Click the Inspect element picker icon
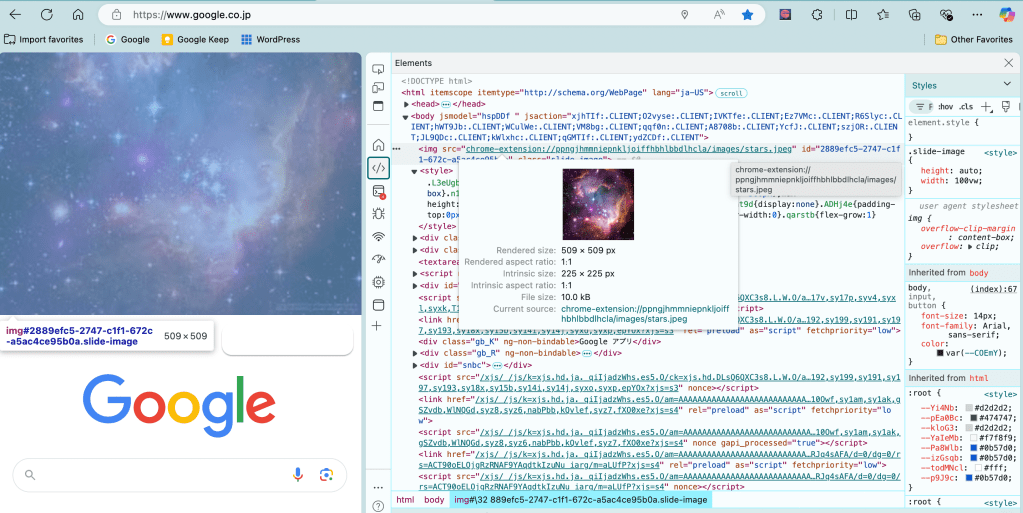The height and width of the screenshot is (513, 1023). [378, 69]
